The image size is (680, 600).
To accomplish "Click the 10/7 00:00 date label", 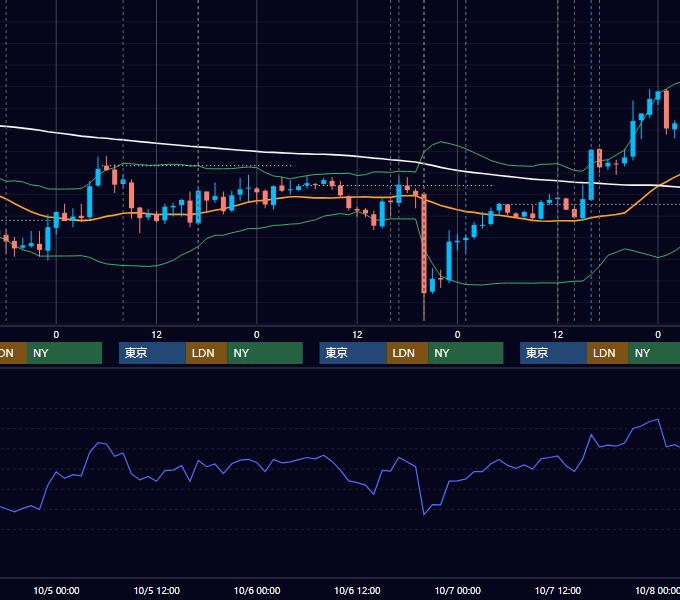I will (458, 590).
